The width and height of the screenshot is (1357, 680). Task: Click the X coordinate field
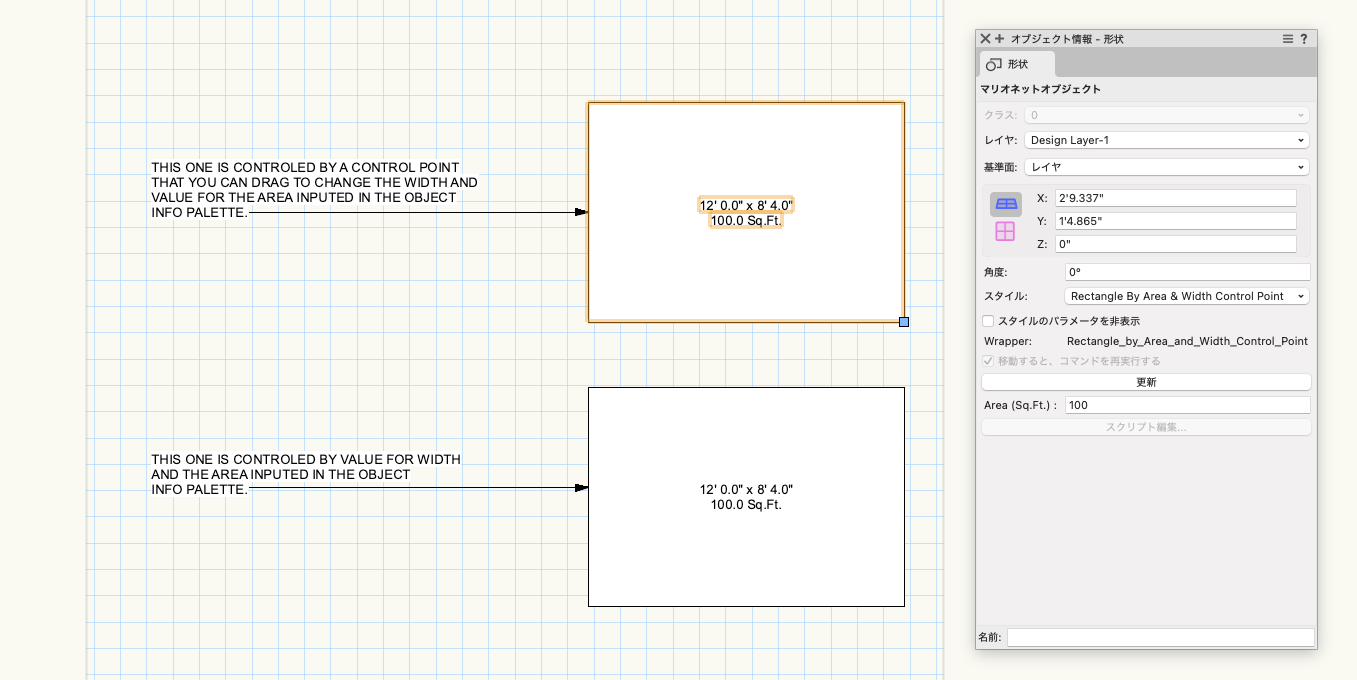1175,198
